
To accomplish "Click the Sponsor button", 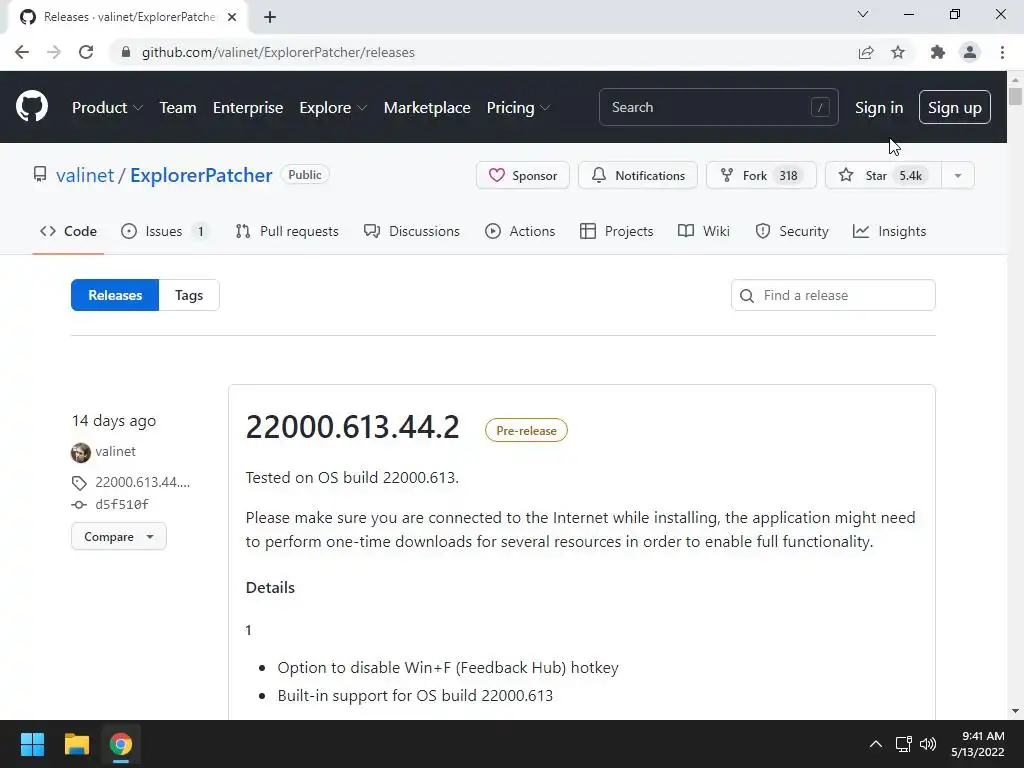I will click(x=522, y=175).
